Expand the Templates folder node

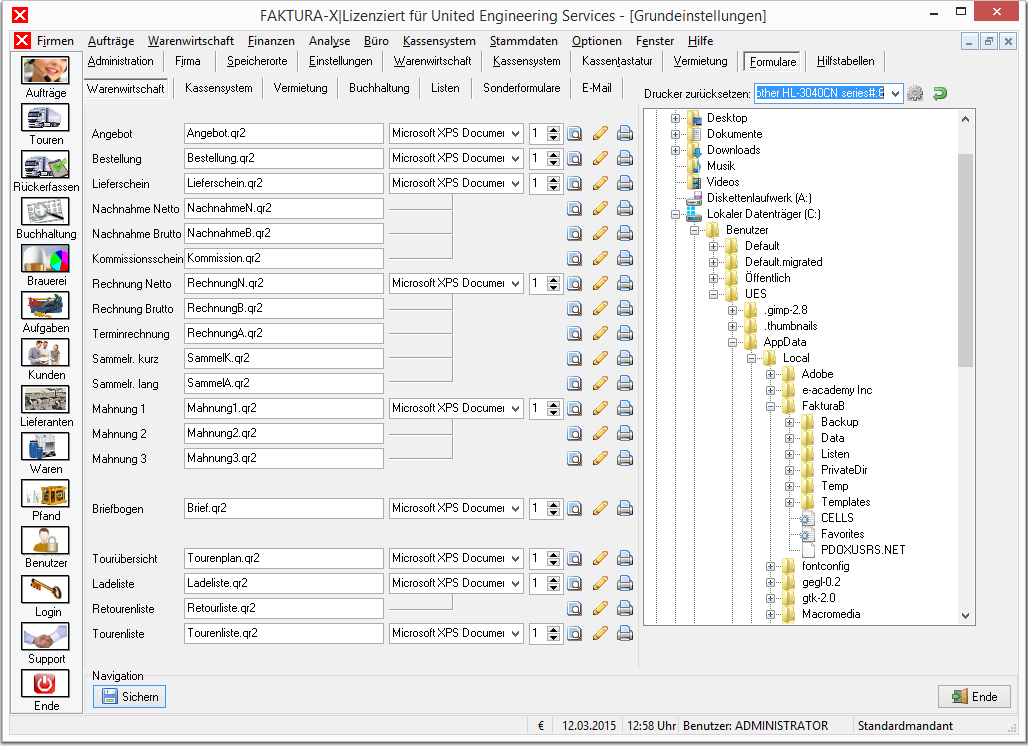pyautogui.click(x=789, y=502)
